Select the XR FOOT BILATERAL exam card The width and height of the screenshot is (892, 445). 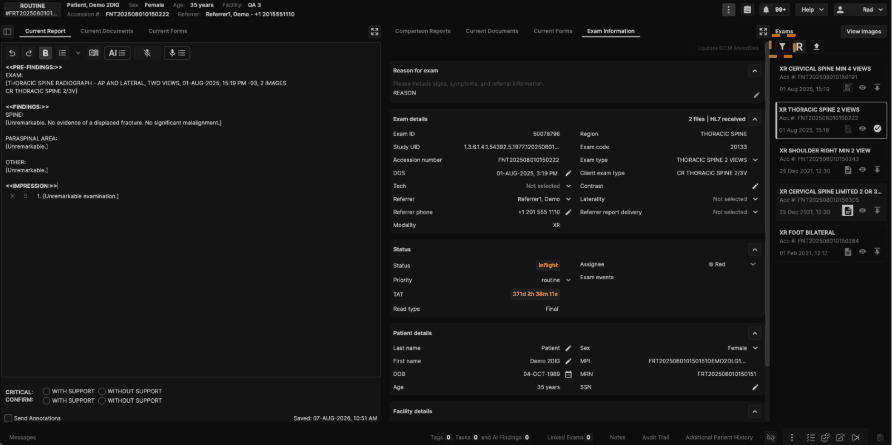point(831,242)
